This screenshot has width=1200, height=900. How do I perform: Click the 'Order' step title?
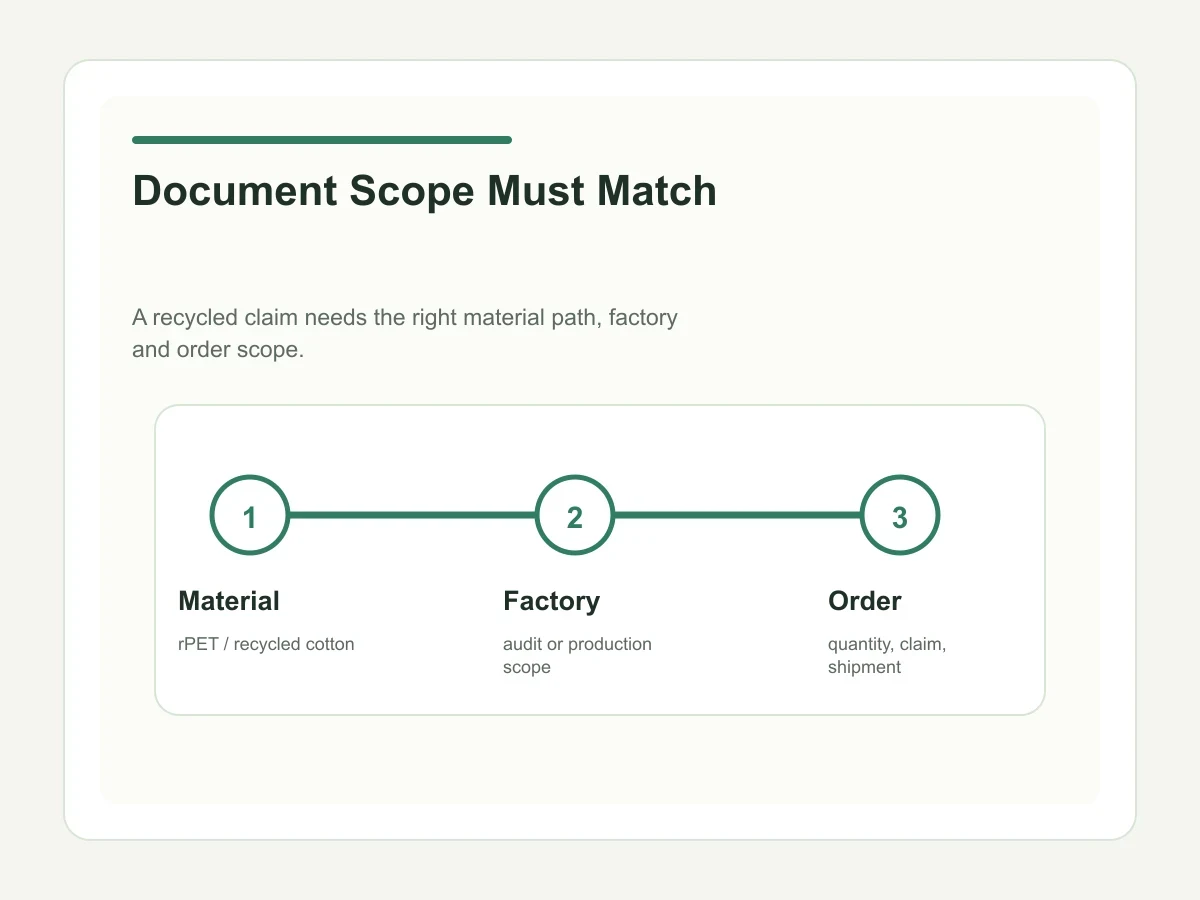pos(865,601)
